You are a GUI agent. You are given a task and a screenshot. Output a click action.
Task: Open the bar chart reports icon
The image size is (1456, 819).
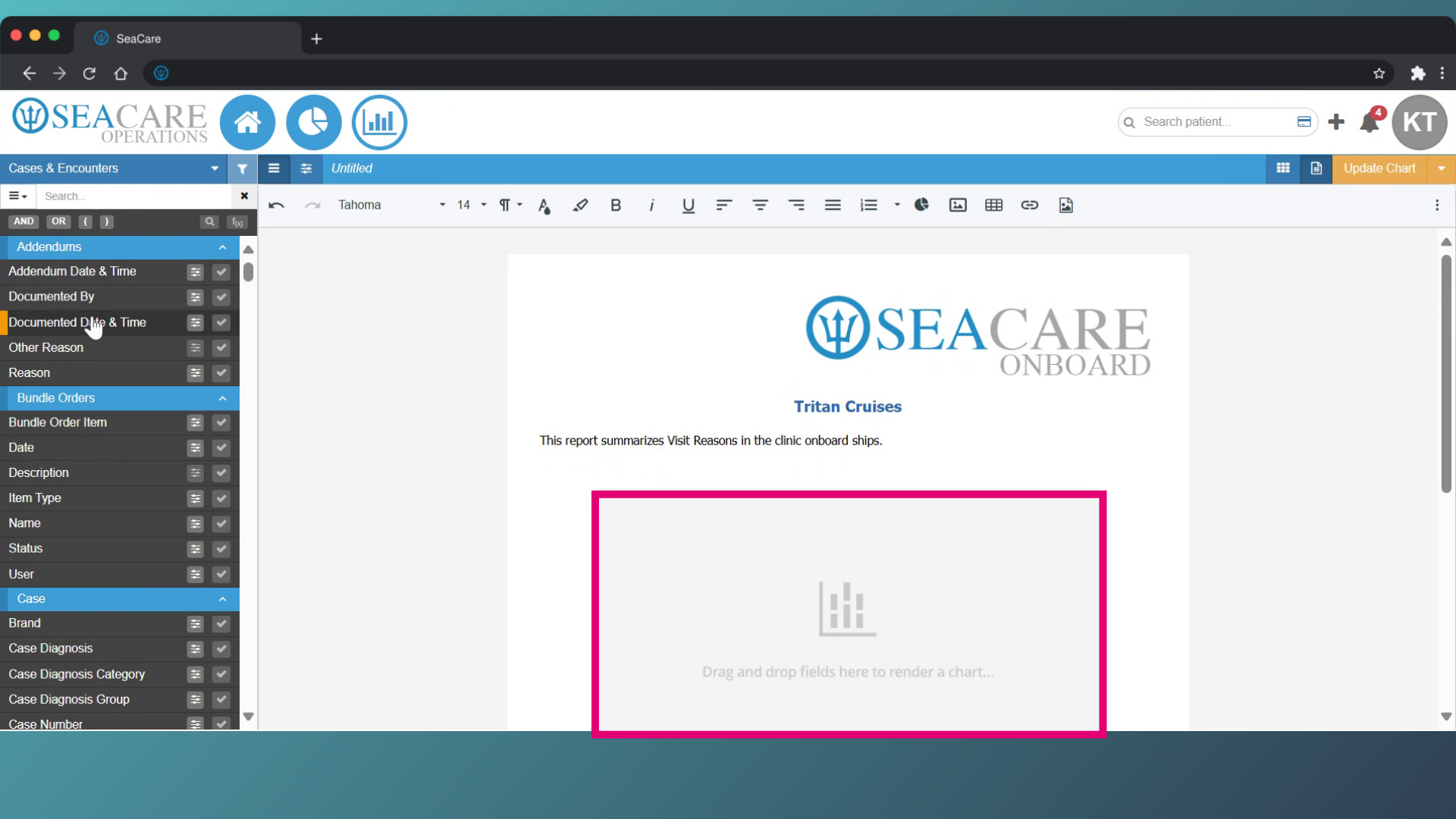coord(379,122)
